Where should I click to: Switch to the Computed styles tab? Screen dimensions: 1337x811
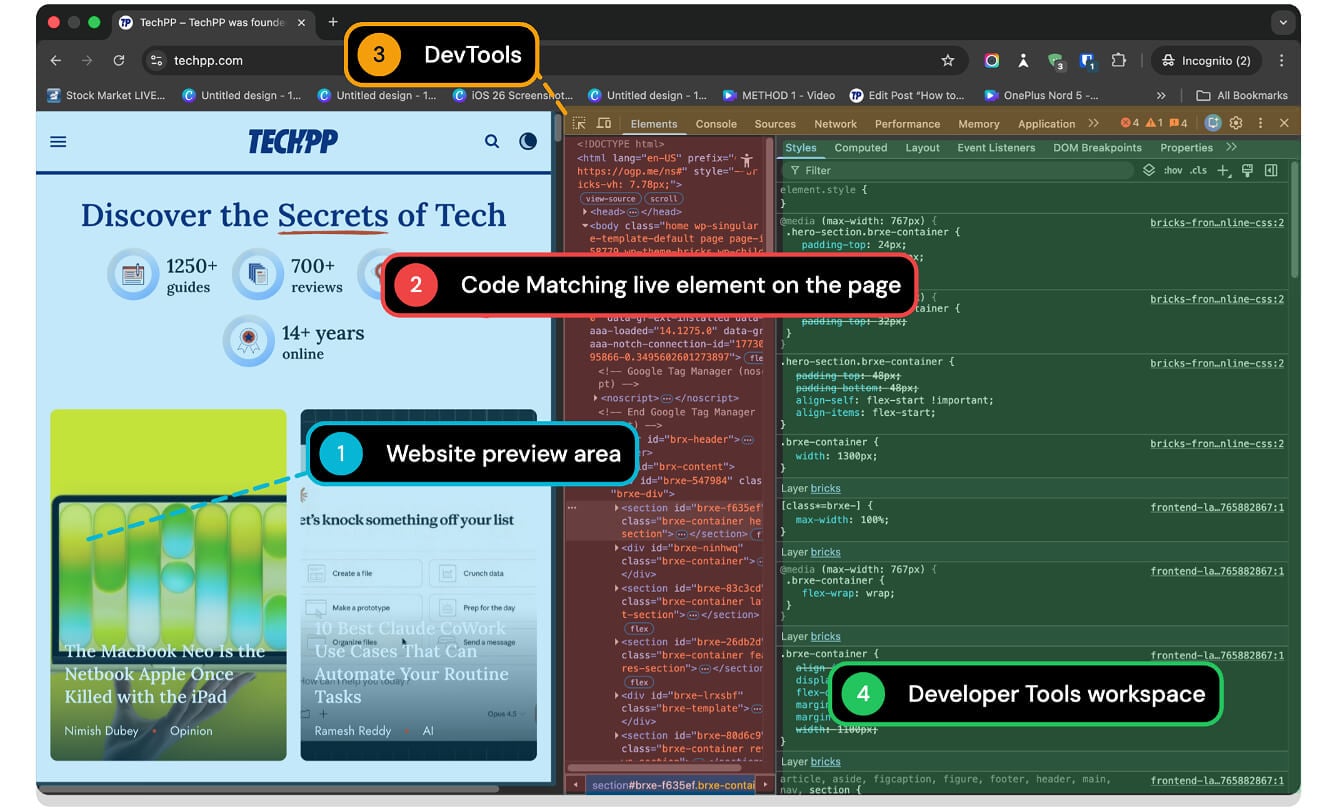861,147
